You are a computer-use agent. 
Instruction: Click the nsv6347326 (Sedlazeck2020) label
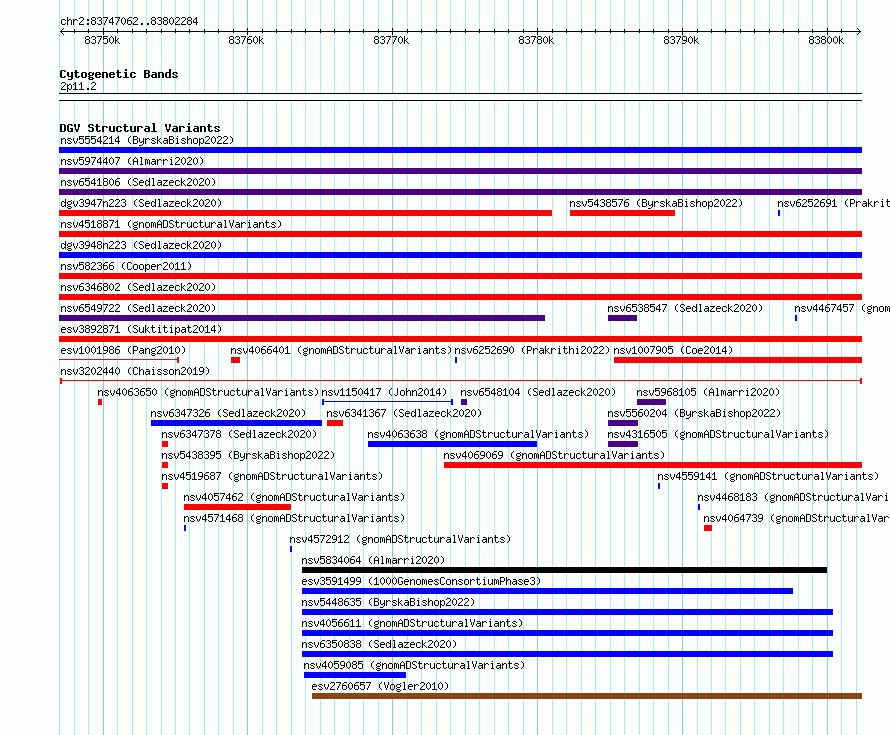point(228,413)
